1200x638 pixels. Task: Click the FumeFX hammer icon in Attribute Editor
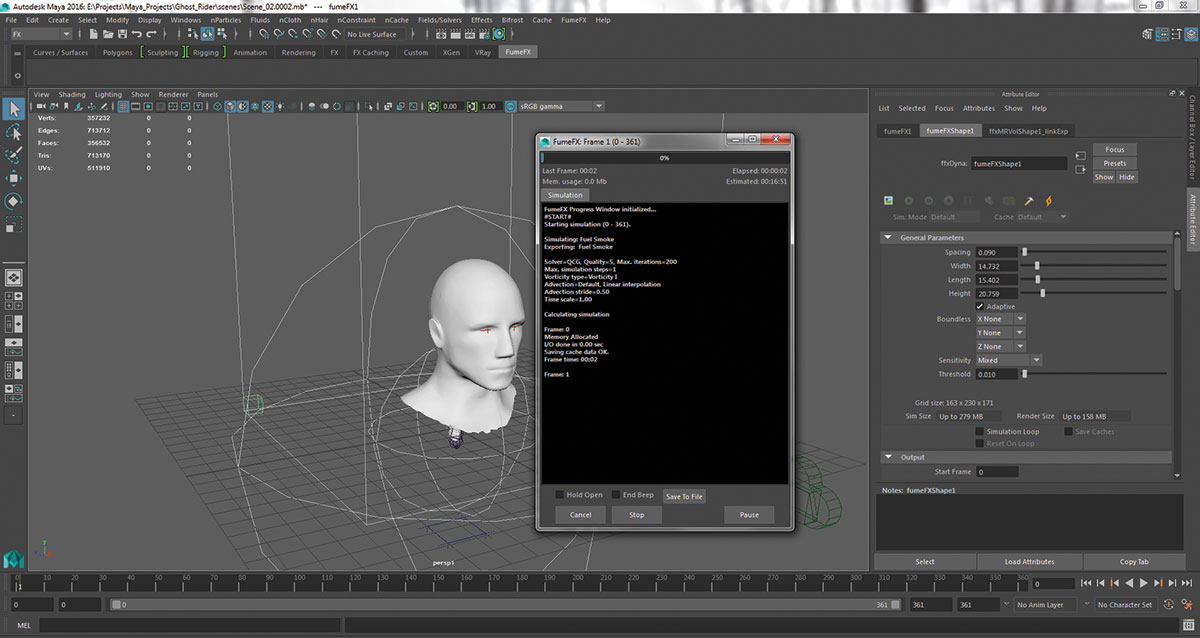click(x=1029, y=201)
